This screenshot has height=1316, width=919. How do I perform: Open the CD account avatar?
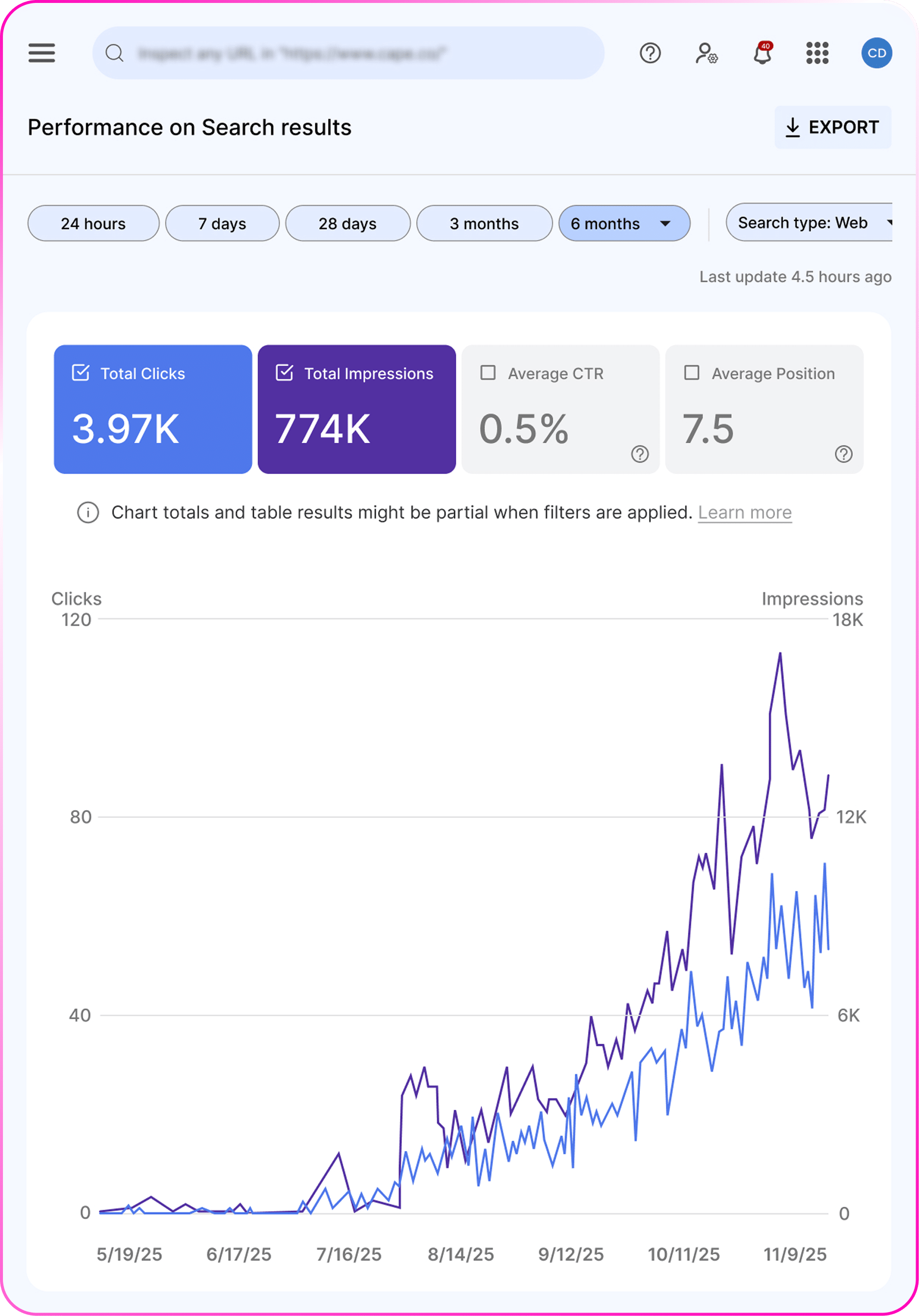click(x=876, y=53)
